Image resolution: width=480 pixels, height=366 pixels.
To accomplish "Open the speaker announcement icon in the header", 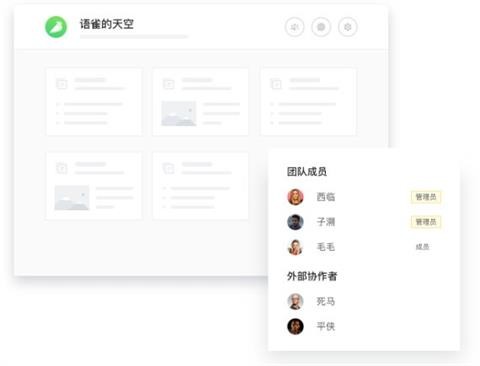I will (x=294, y=27).
